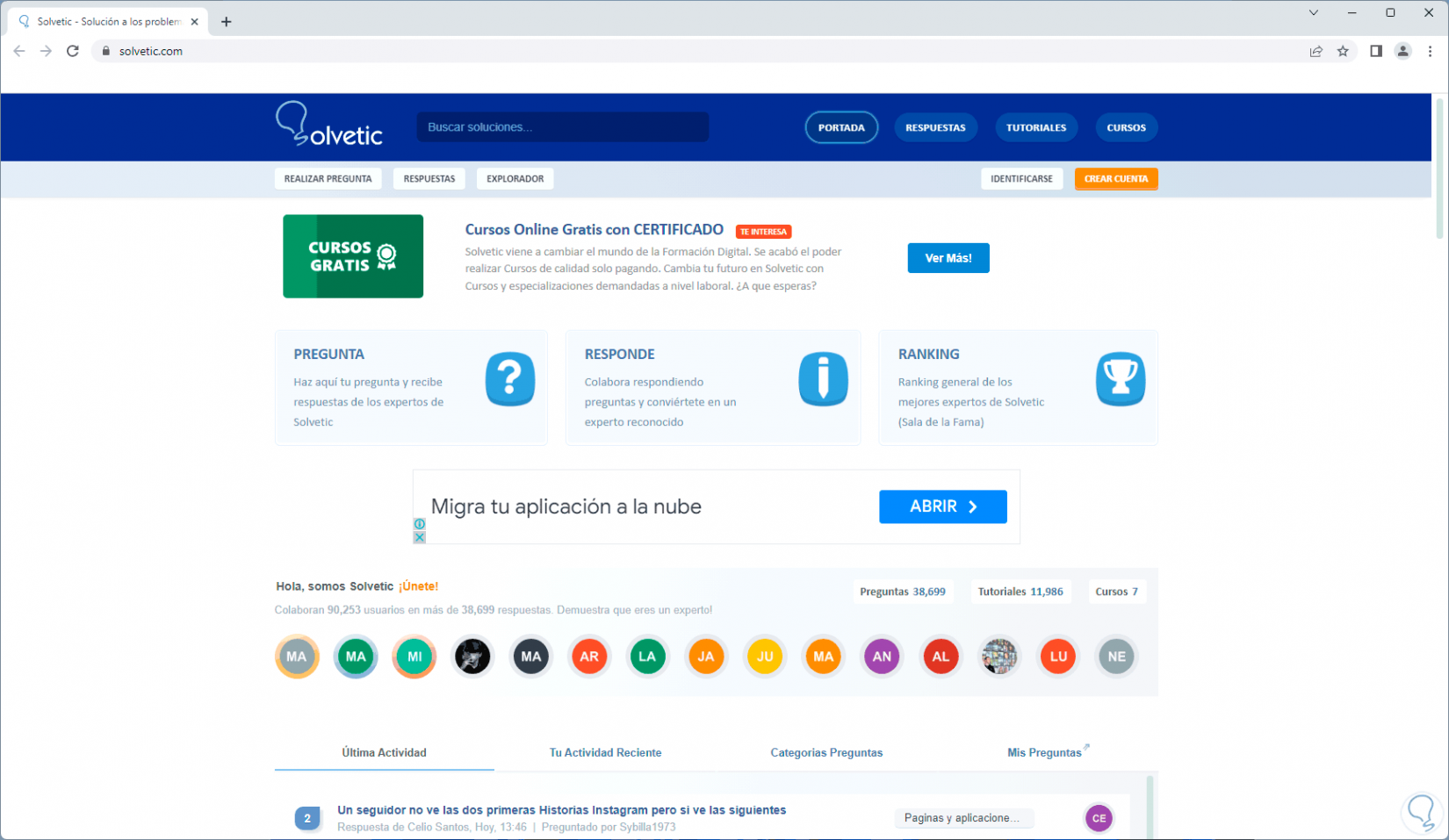Image resolution: width=1449 pixels, height=840 pixels.
Task: Click the '¡Únete!' link
Action: tap(418, 586)
